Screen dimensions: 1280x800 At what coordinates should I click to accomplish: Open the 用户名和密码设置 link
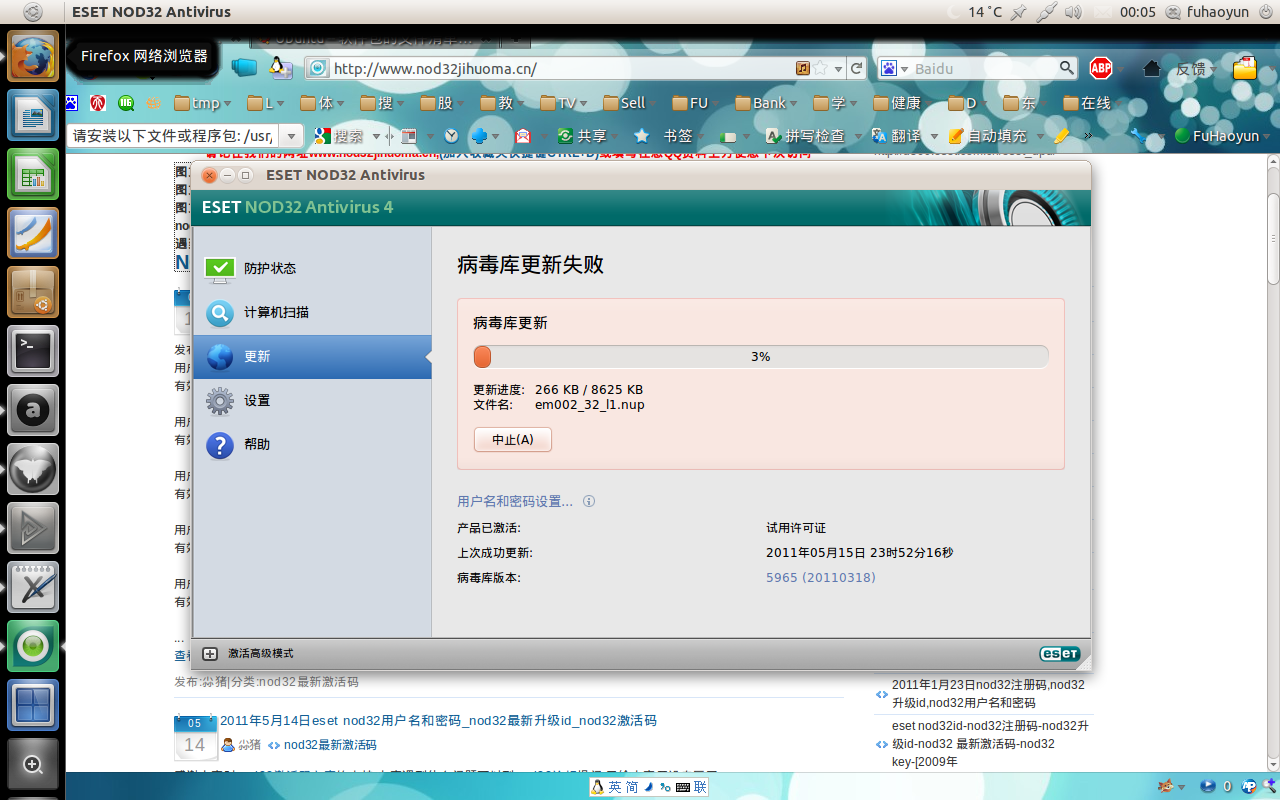pos(515,501)
